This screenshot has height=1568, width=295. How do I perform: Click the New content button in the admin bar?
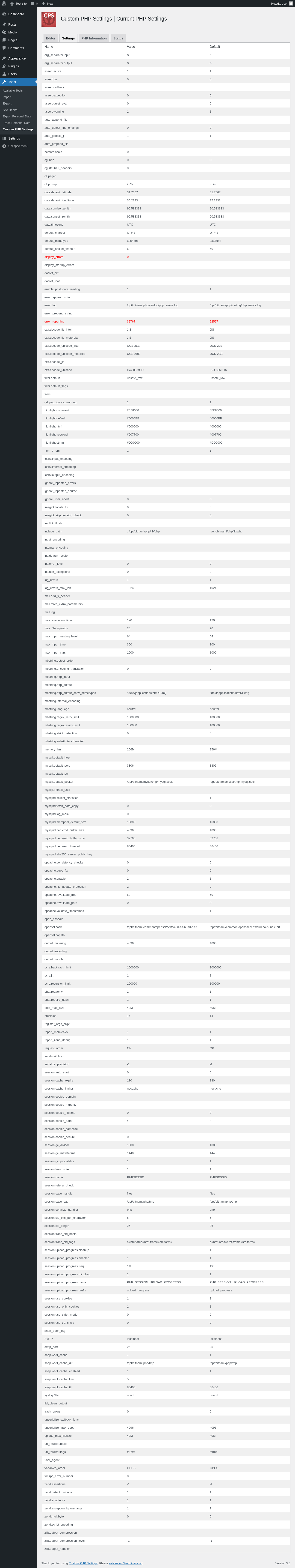47,4
